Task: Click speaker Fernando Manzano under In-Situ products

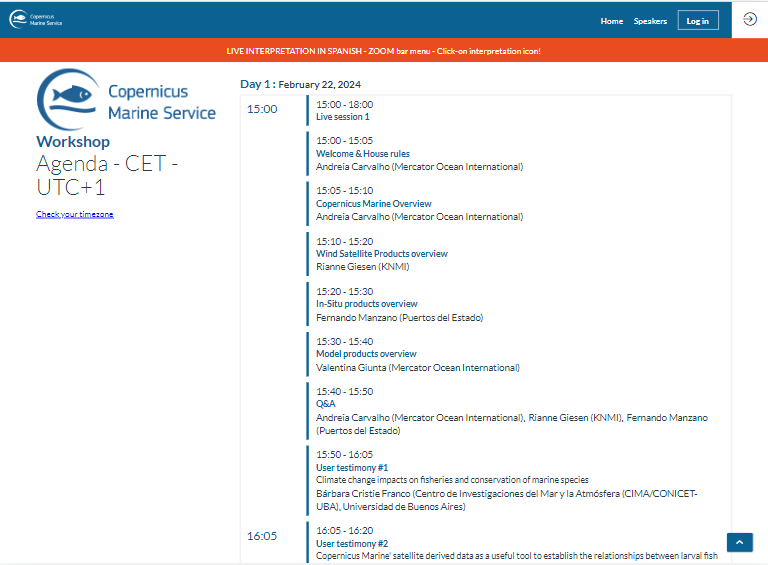Action: pyautogui.click(x=399, y=318)
